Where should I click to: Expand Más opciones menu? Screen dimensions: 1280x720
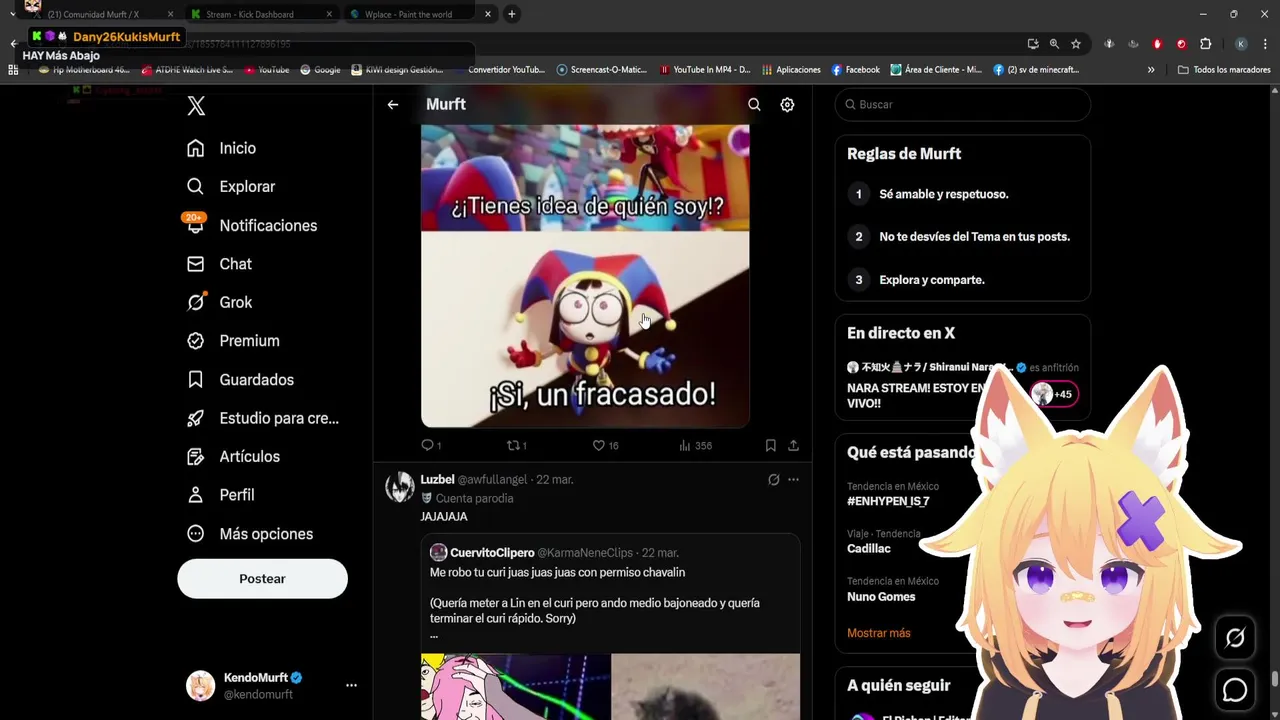click(250, 534)
